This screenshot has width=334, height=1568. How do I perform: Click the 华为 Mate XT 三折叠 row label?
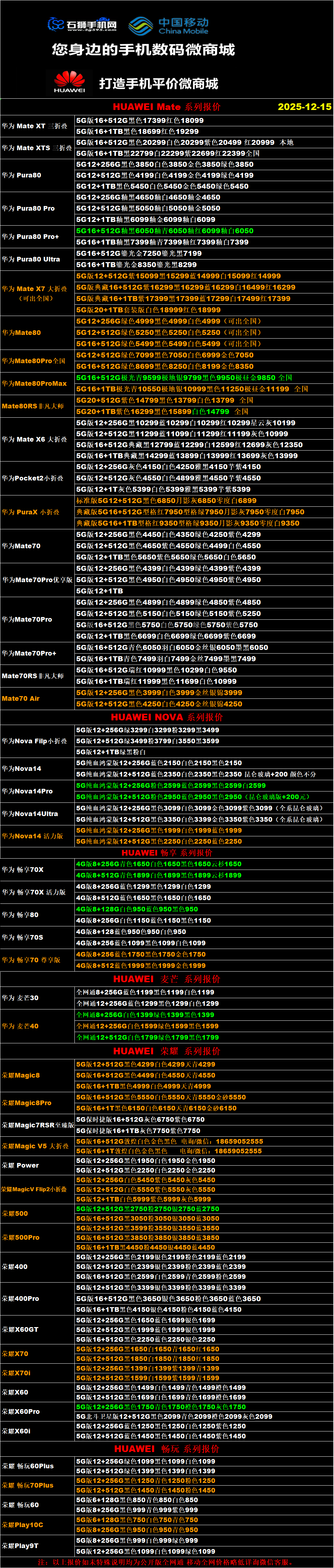tap(35, 126)
